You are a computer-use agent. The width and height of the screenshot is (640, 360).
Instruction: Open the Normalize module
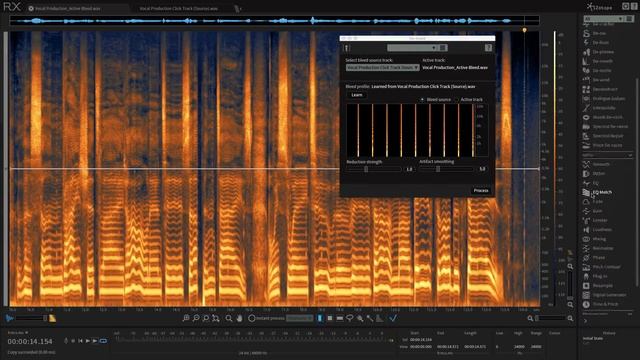pos(603,248)
